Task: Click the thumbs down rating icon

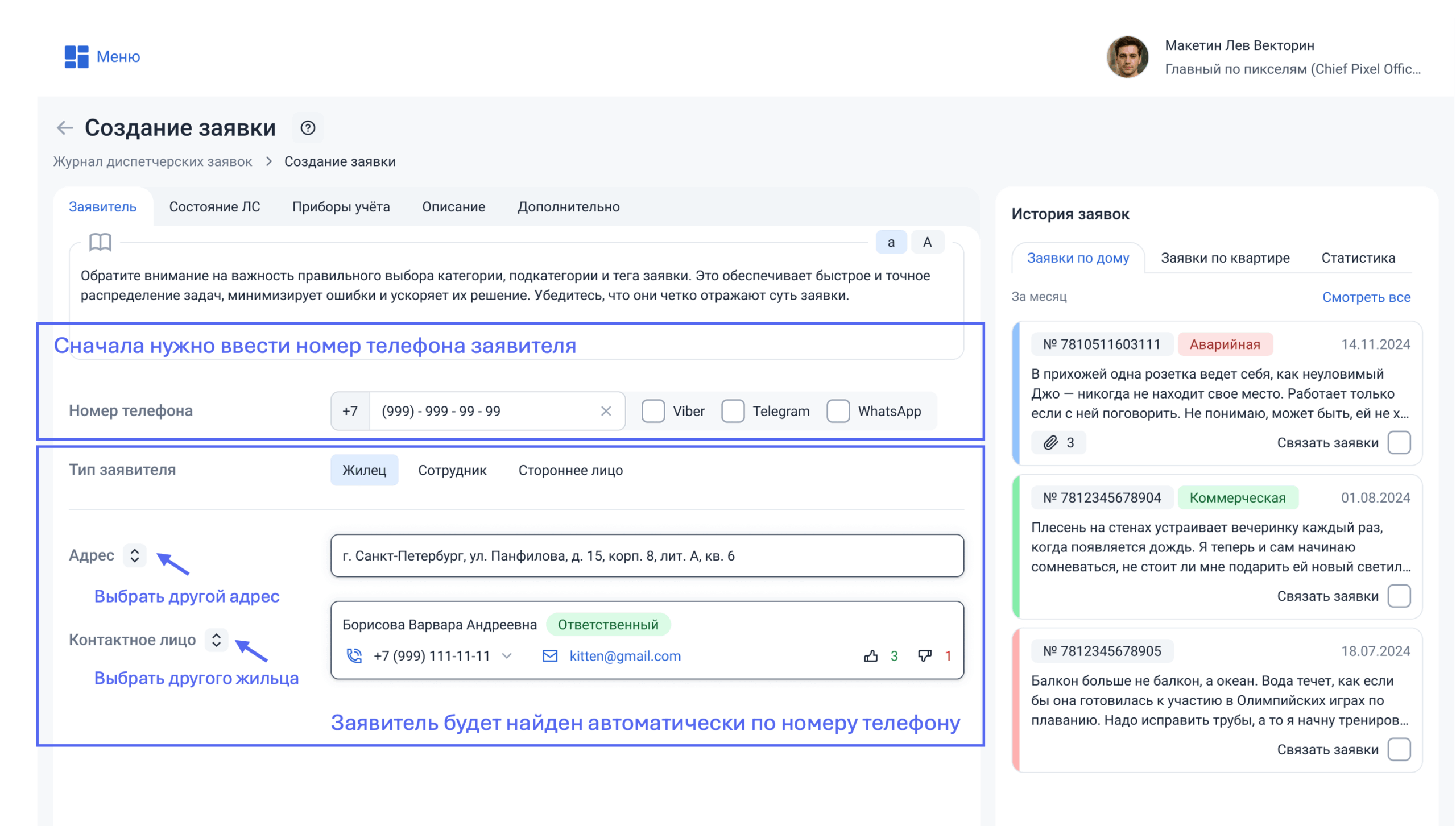Action: tap(925, 656)
